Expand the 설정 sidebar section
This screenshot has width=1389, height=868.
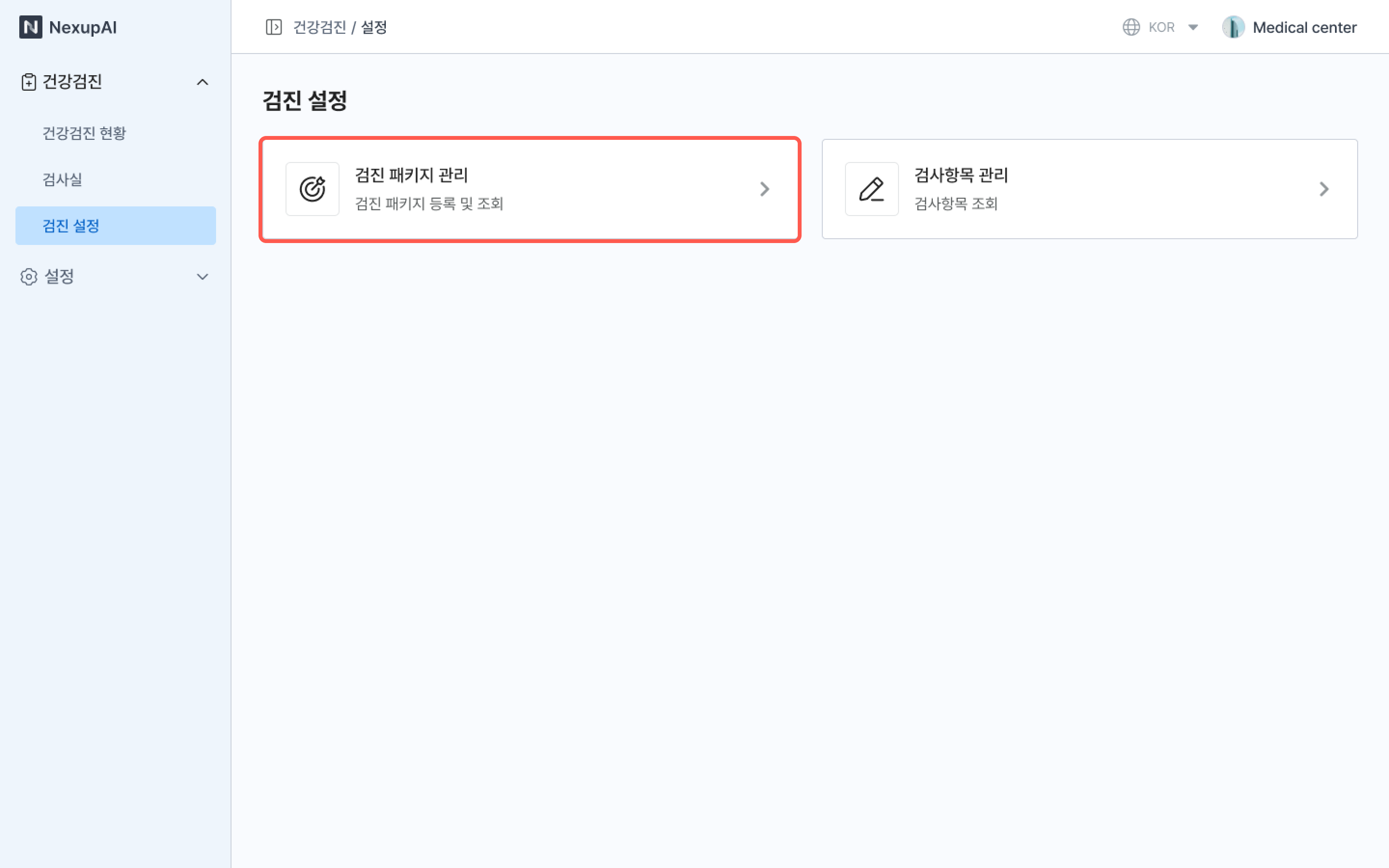click(x=202, y=277)
